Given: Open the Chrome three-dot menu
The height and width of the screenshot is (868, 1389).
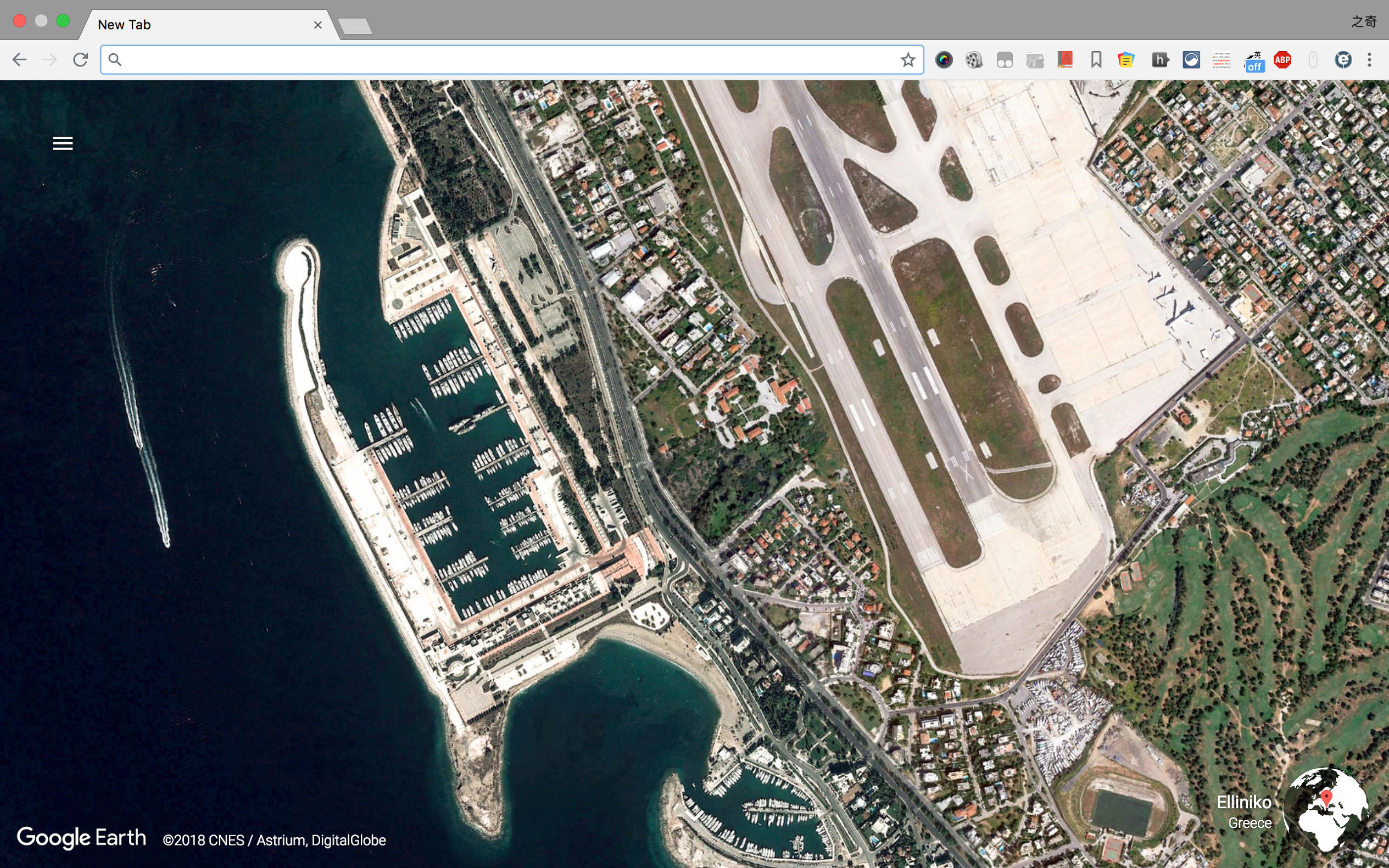Looking at the screenshot, I should click(x=1369, y=60).
